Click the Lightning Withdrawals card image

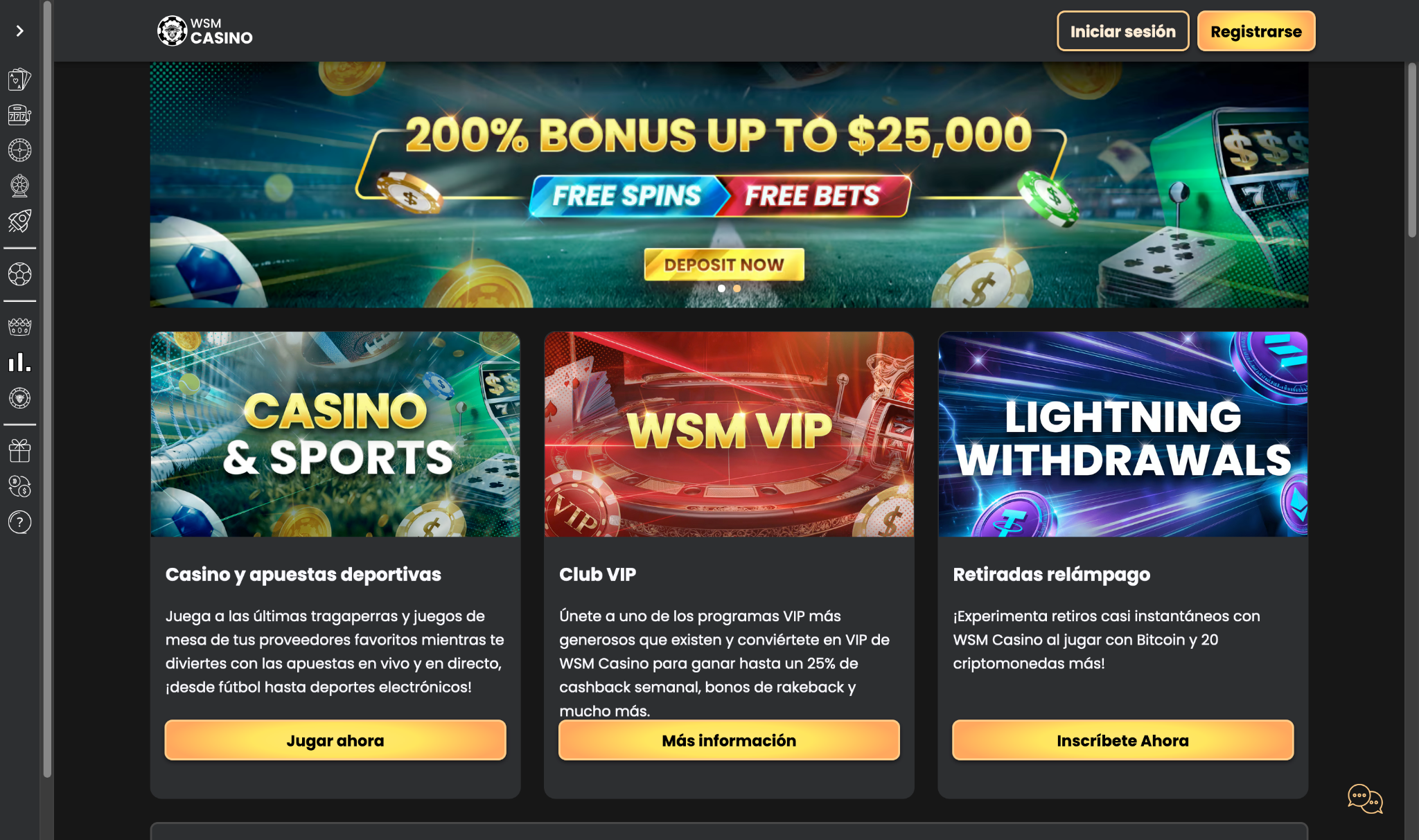pos(1122,434)
